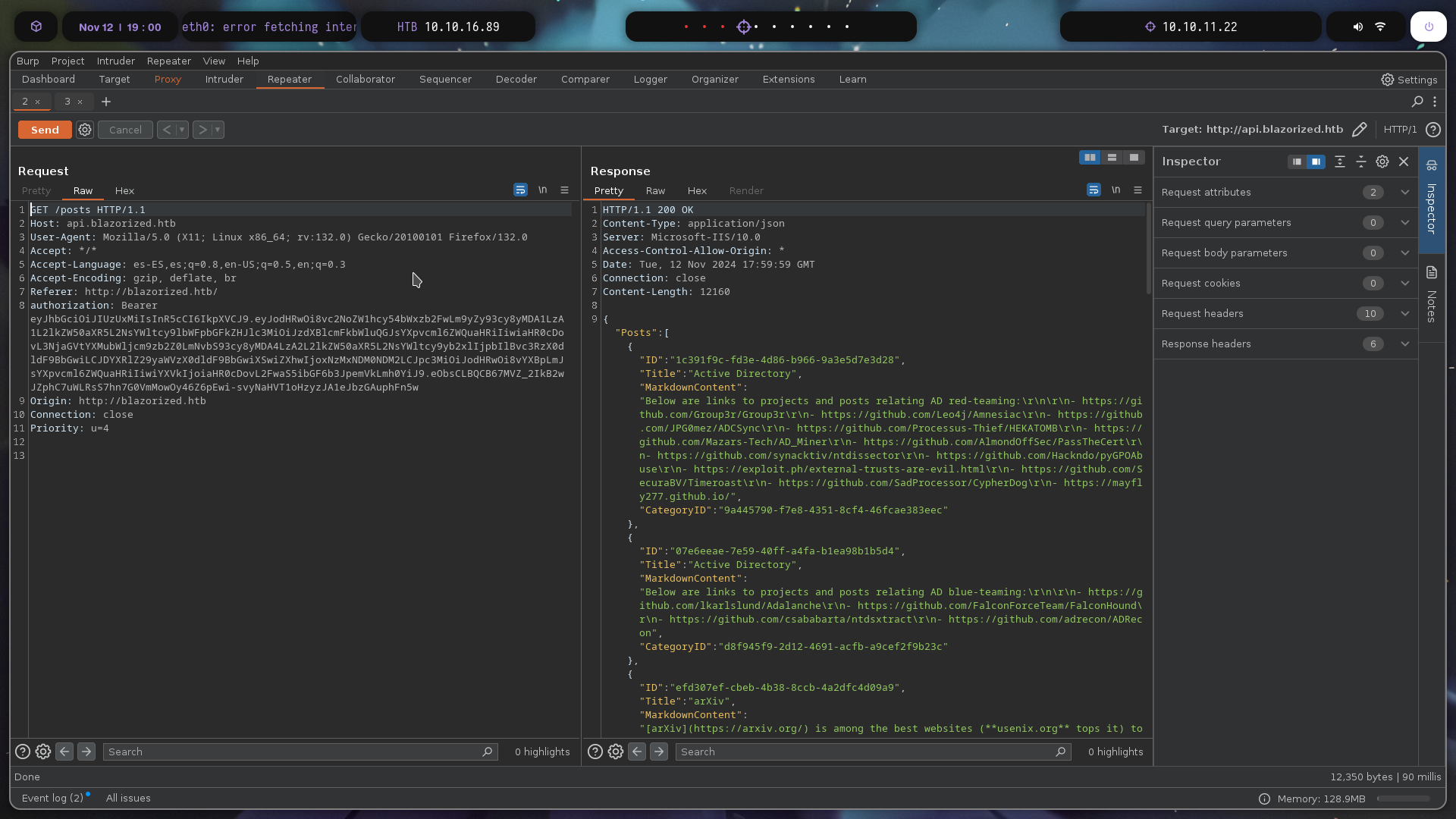Expand the Request attributes section
1456x819 pixels.
point(1286,193)
